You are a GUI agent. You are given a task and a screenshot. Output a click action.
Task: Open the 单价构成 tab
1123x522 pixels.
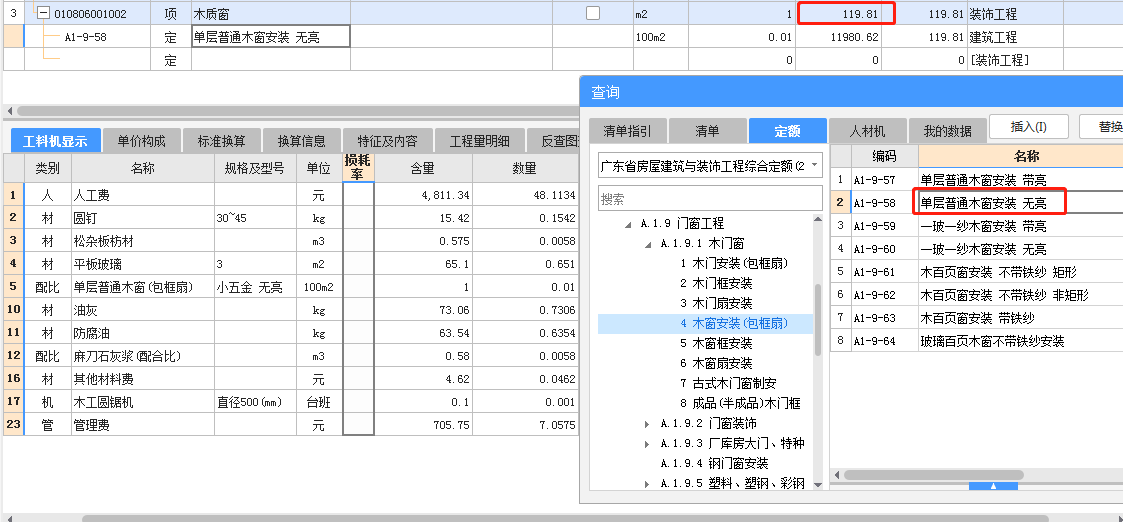[141, 141]
